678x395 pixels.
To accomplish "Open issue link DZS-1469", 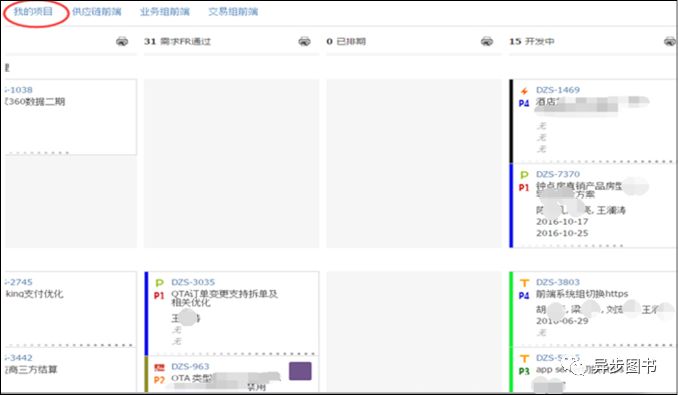I will pyautogui.click(x=558, y=90).
